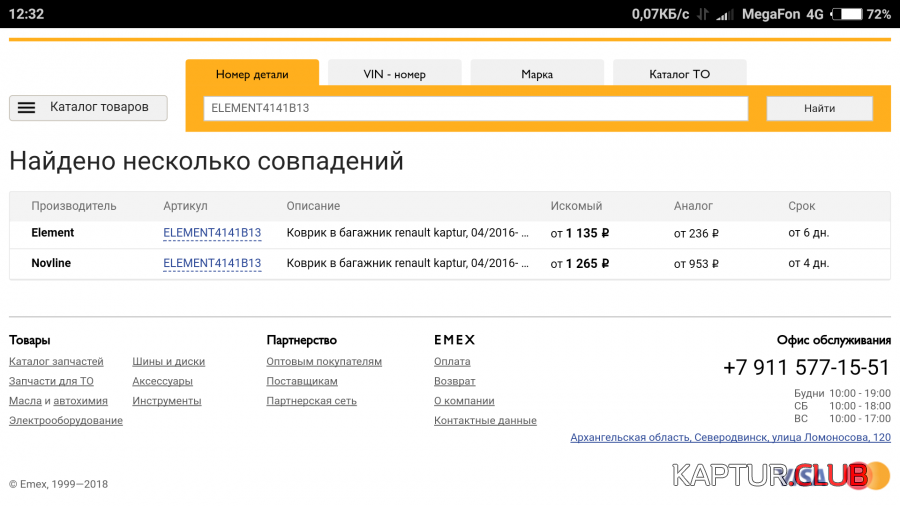The width and height of the screenshot is (900, 506).
Task: Click the Аналог column header
Action: coord(693,206)
